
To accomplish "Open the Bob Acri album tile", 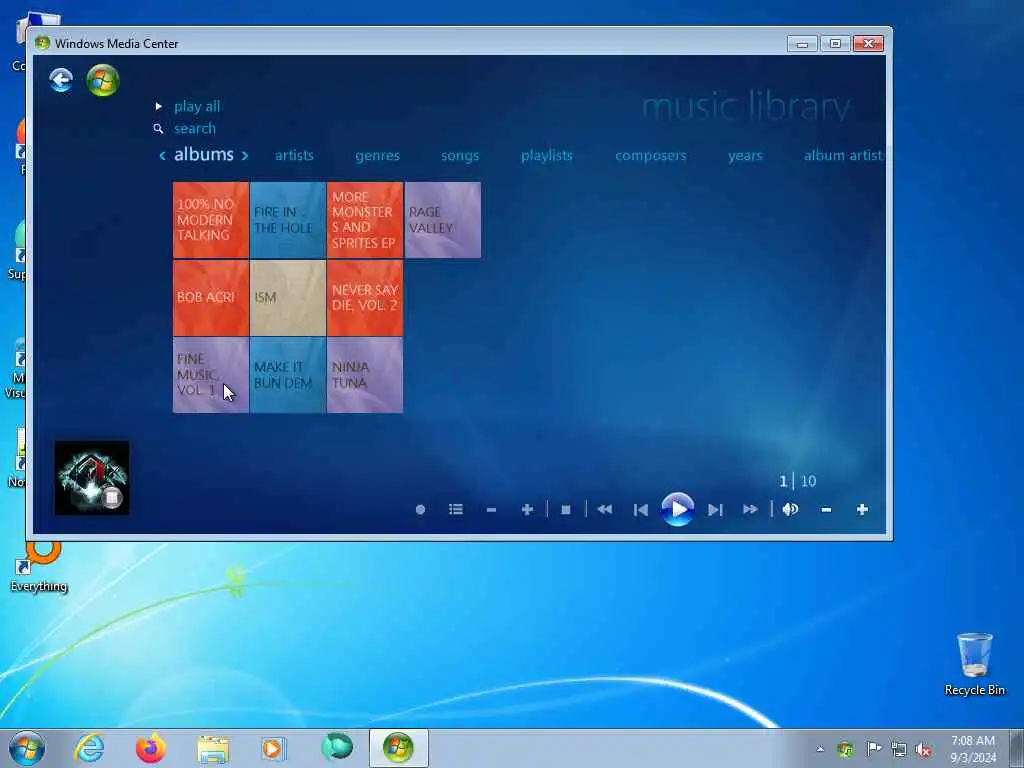I will 210,298.
